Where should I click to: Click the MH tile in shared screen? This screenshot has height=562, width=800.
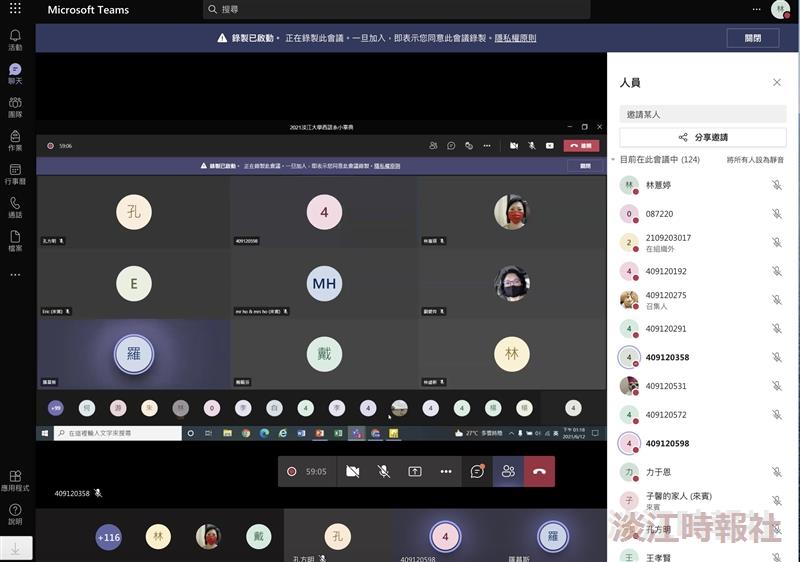pyautogui.click(x=324, y=283)
